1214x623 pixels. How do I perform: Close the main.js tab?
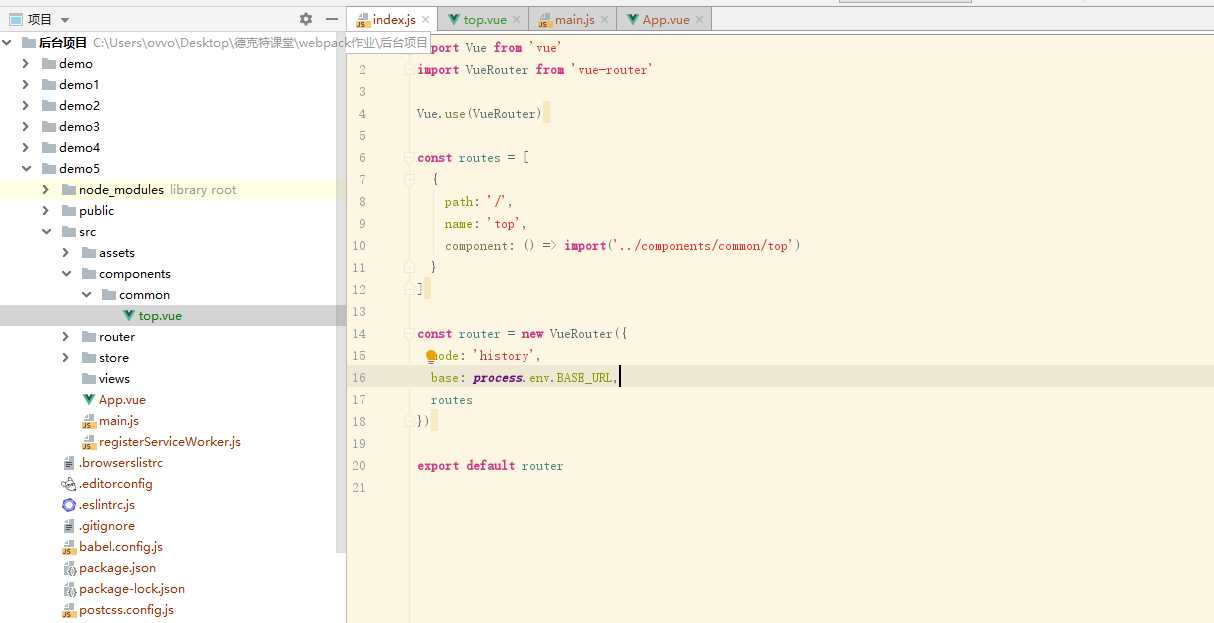pyautogui.click(x=605, y=20)
